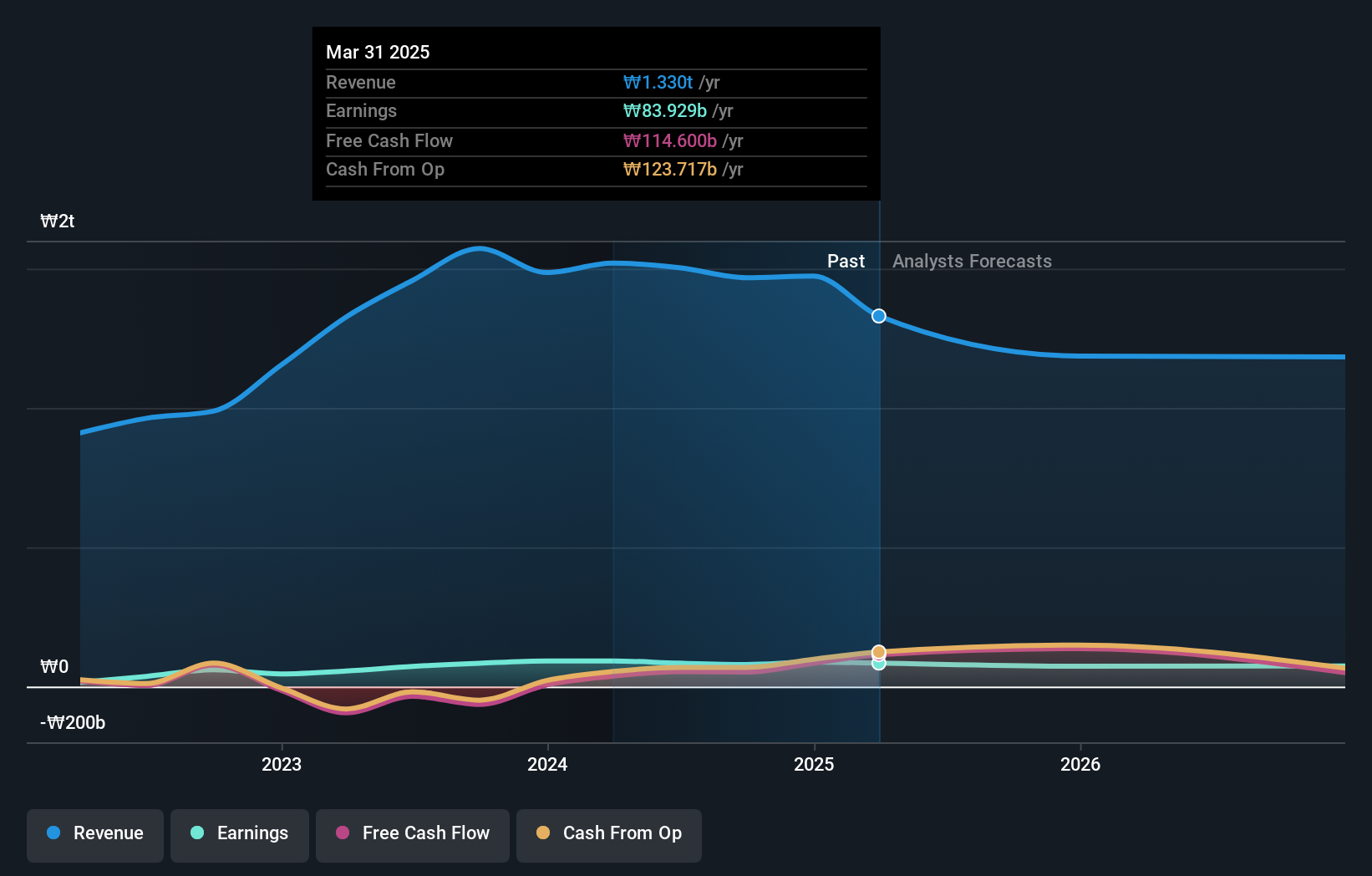The width and height of the screenshot is (1372, 876).
Task: Click the 2023 x-axis label
Action: pos(282,764)
